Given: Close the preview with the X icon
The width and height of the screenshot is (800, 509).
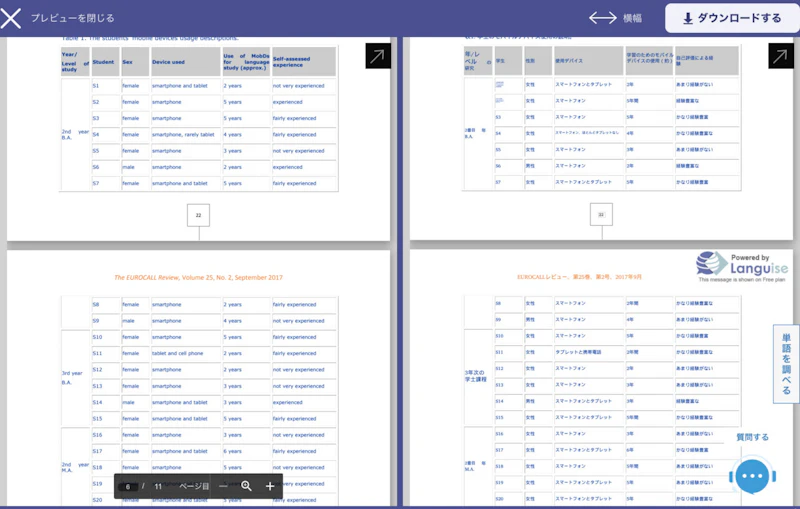Looking at the screenshot, I should (11, 18).
